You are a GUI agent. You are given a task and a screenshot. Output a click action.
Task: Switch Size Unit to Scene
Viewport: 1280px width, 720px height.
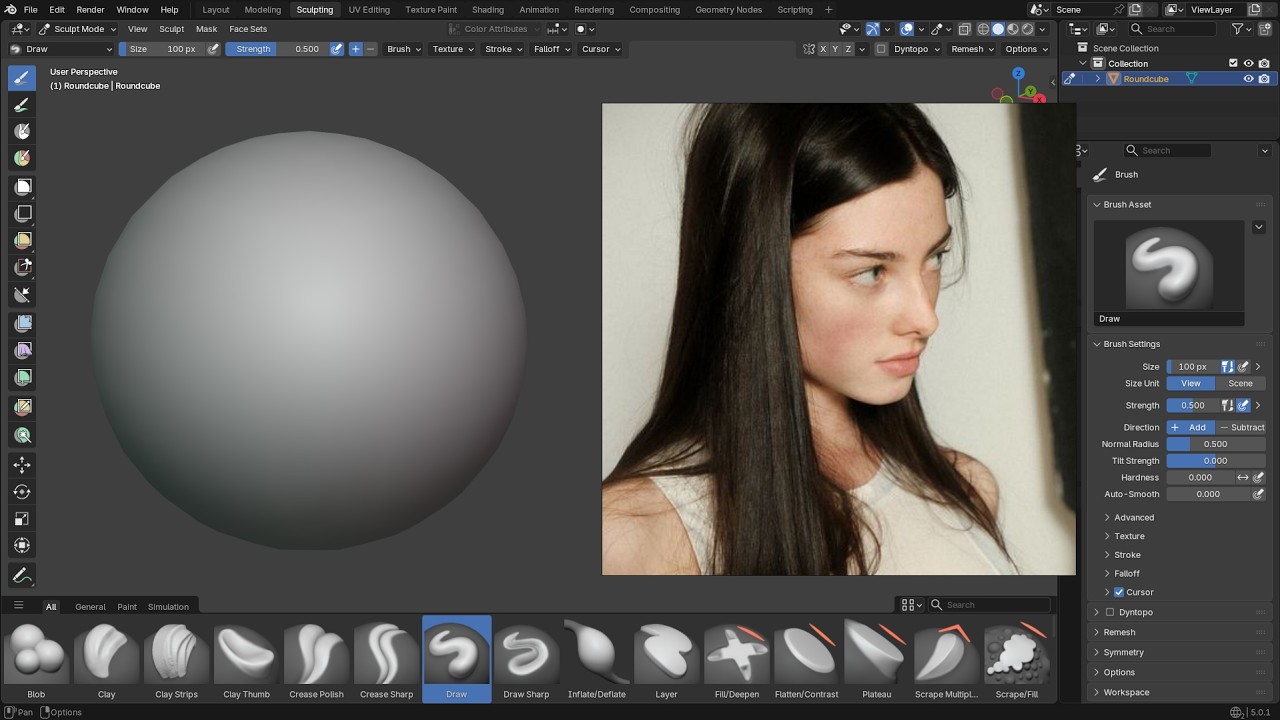click(x=1240, y=383)
